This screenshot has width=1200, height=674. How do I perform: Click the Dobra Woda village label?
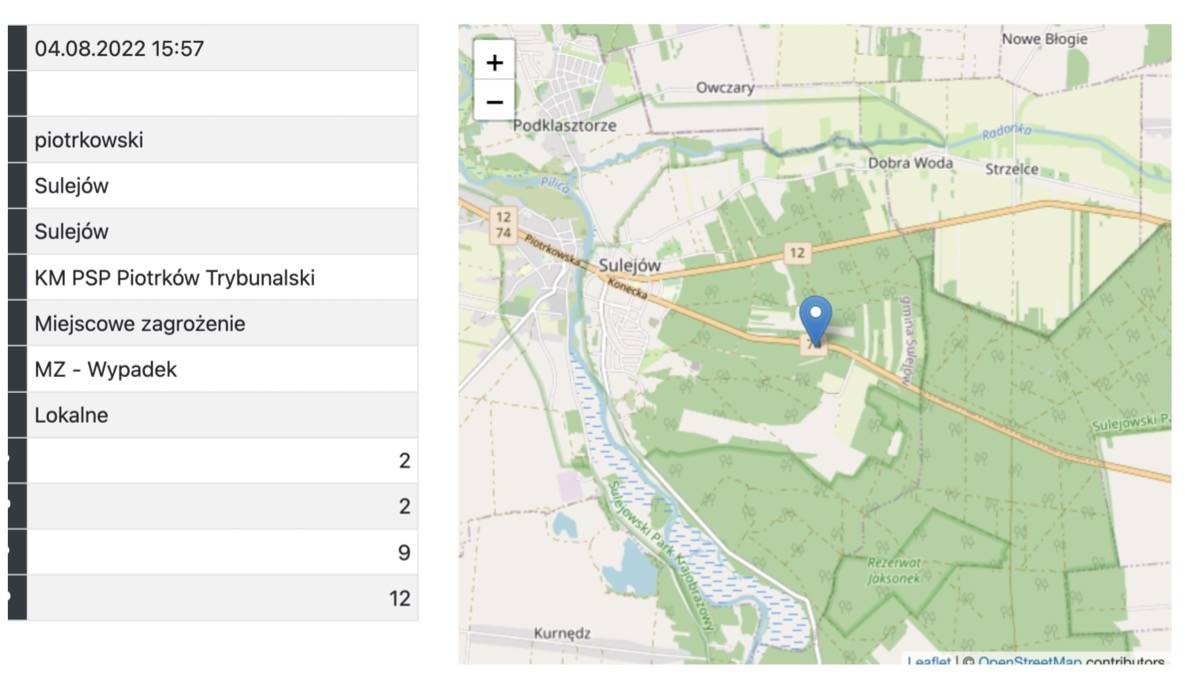(x=910, y=162)
